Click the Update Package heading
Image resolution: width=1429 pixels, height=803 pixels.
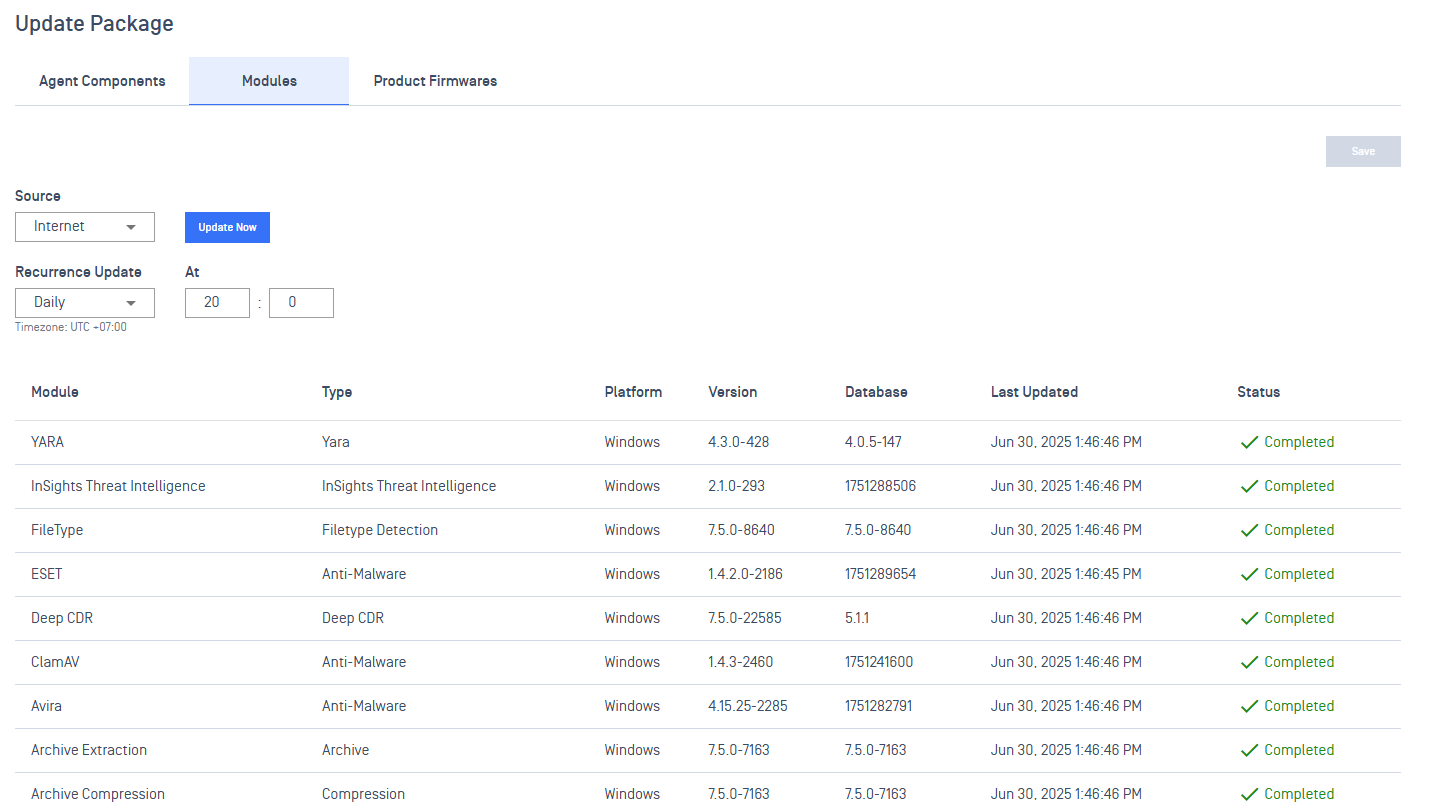click(x=94, y=24)
